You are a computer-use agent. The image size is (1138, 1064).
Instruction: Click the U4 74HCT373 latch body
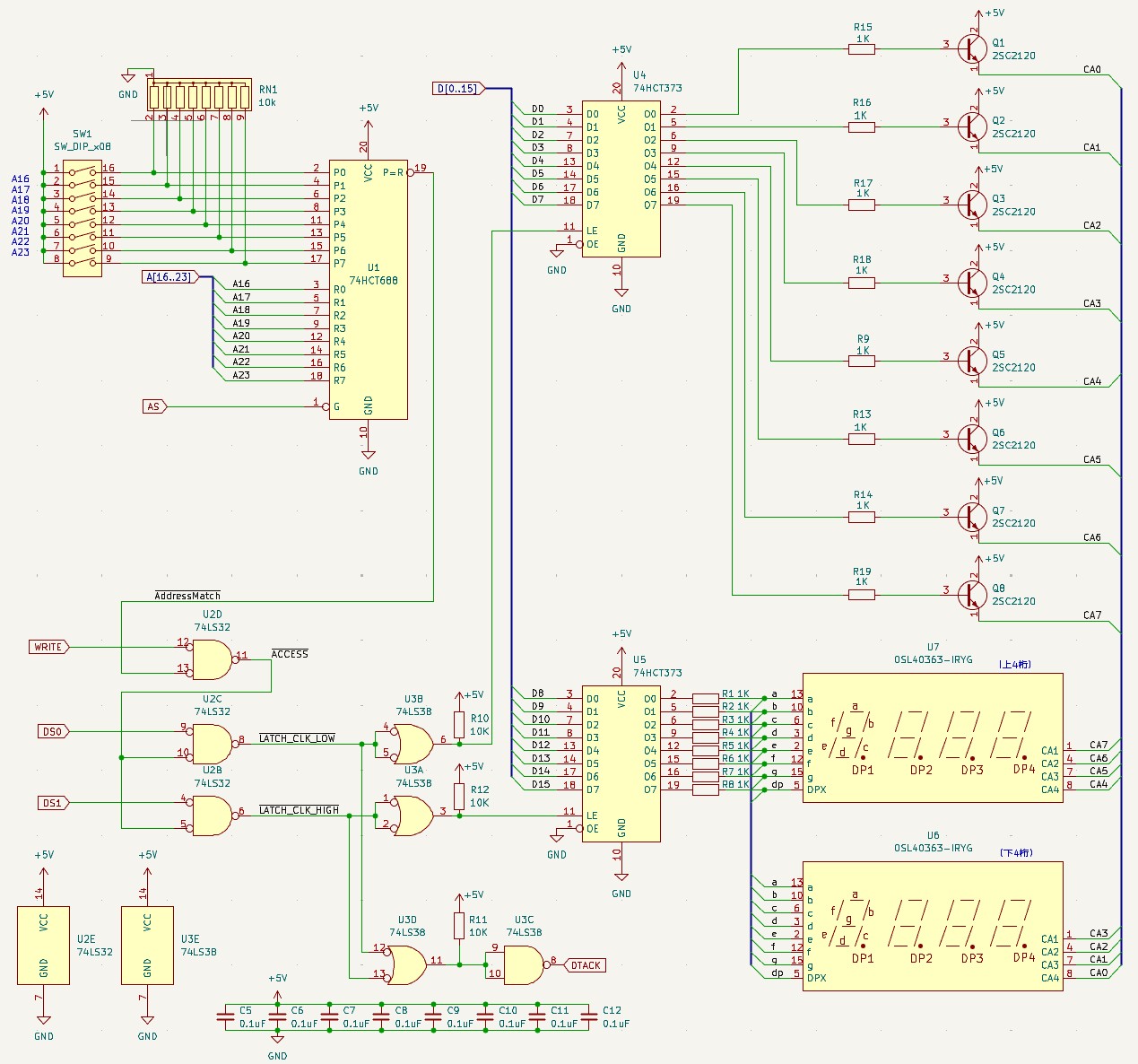[x=621, y=179]
